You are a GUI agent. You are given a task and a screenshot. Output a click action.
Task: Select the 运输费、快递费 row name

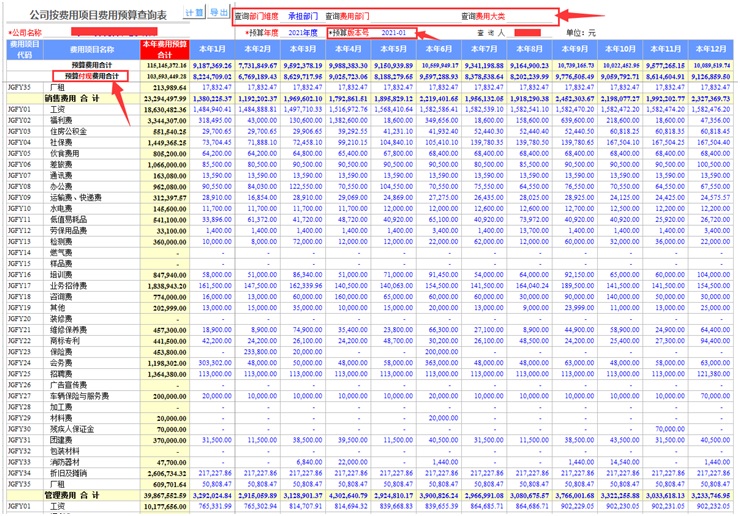coord(76,197)
